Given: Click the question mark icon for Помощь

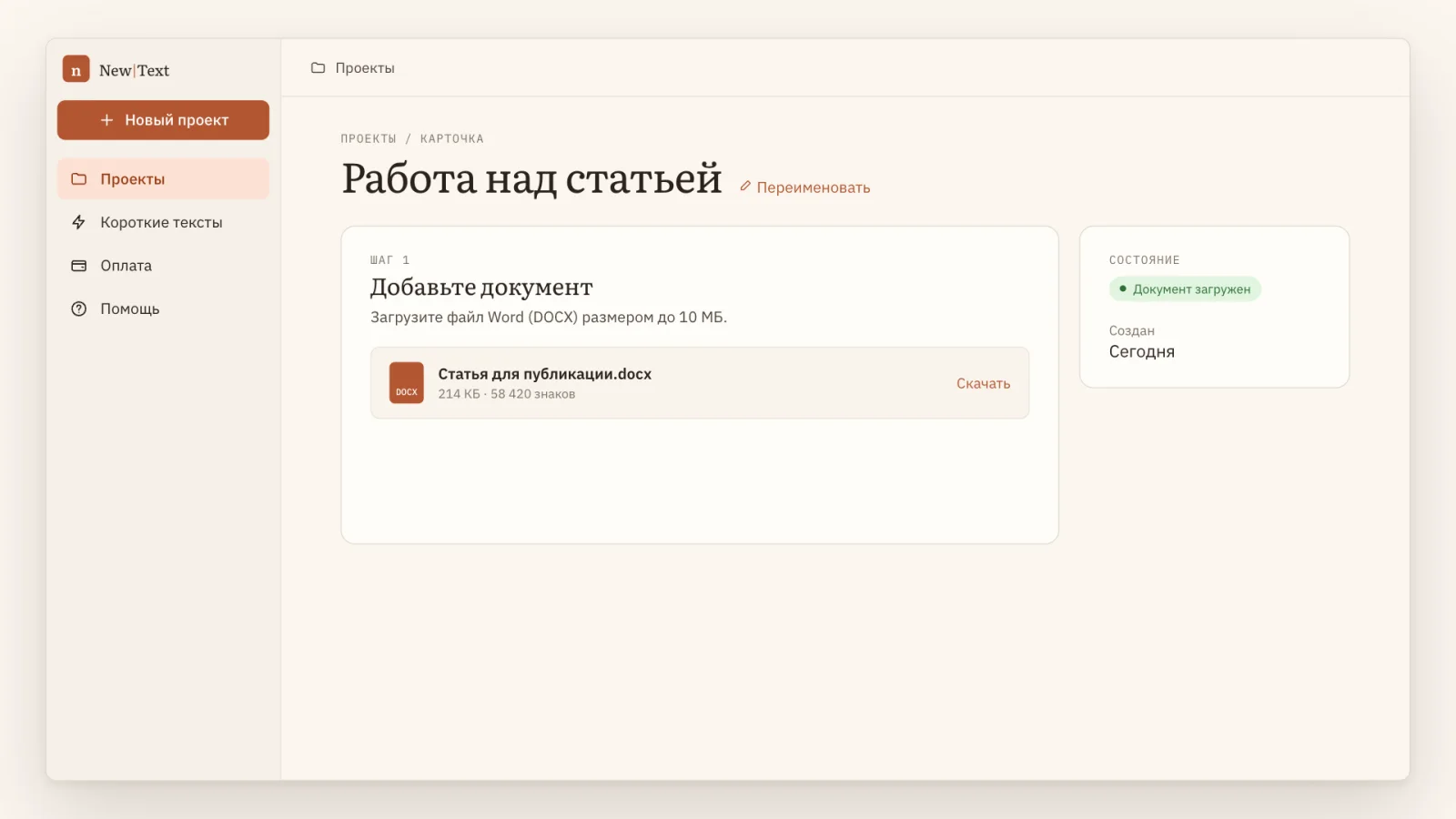Looking at the screenshot, I should click(x=79, y=308).
